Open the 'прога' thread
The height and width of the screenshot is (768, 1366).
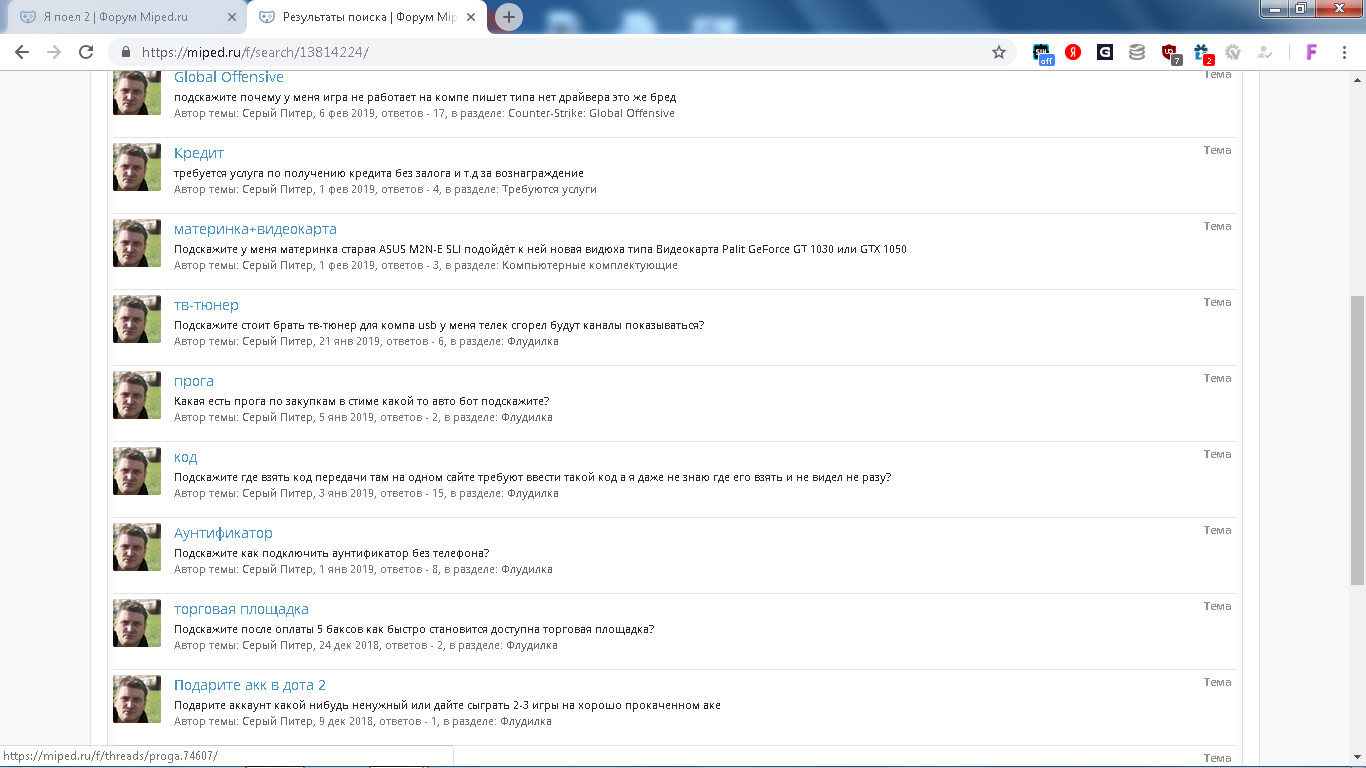pyautogui.click(x=194, y=381)
